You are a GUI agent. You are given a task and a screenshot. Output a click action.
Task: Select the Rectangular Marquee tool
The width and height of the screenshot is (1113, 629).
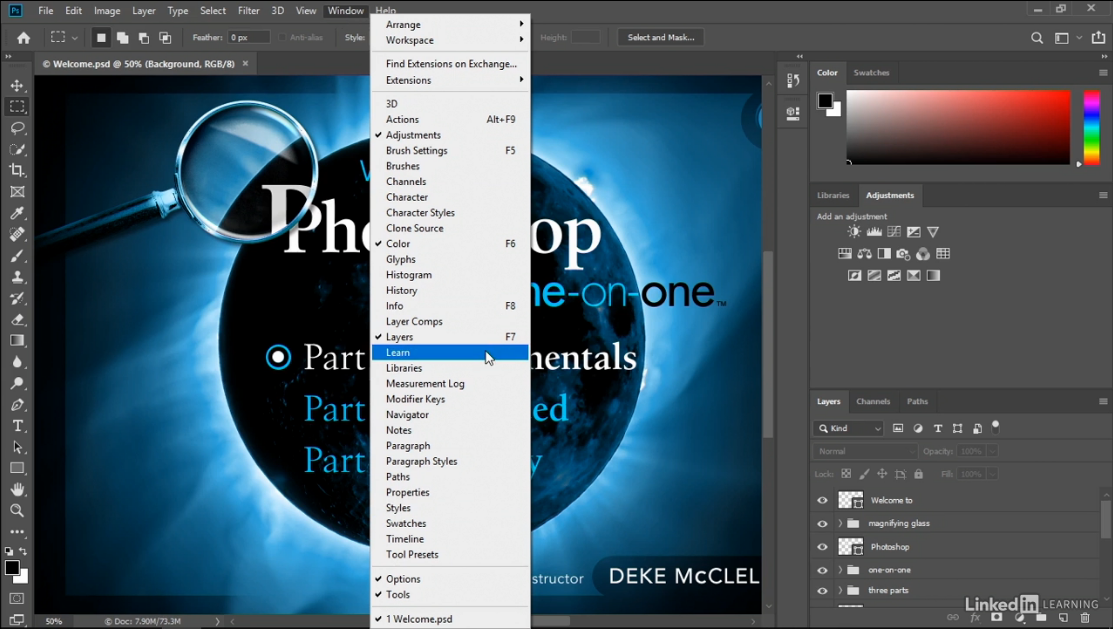click(x=17, y=106)
